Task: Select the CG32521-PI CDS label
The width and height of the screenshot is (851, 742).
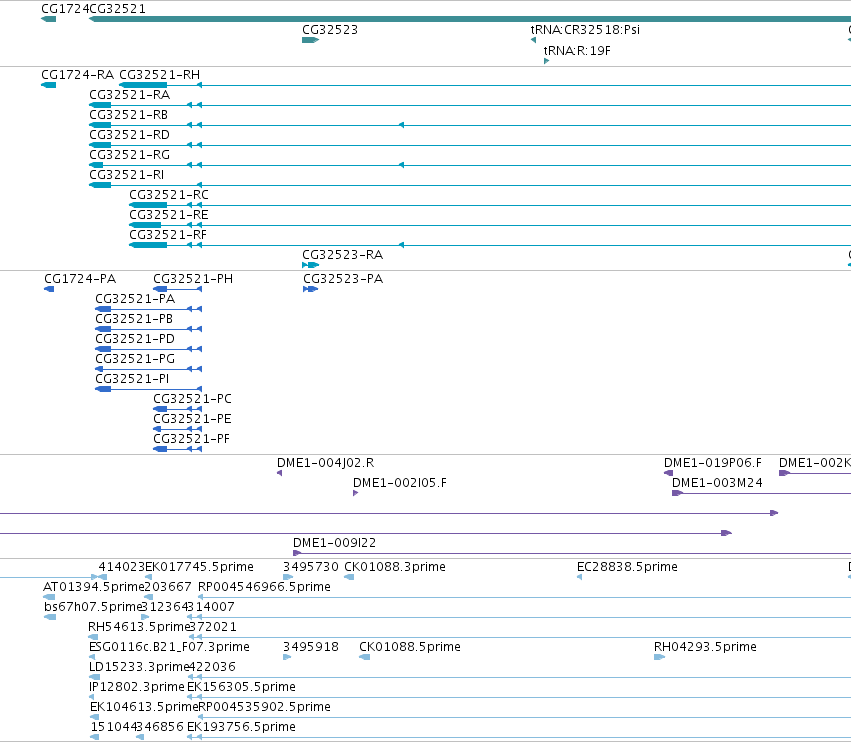Action: coord(132,379)
